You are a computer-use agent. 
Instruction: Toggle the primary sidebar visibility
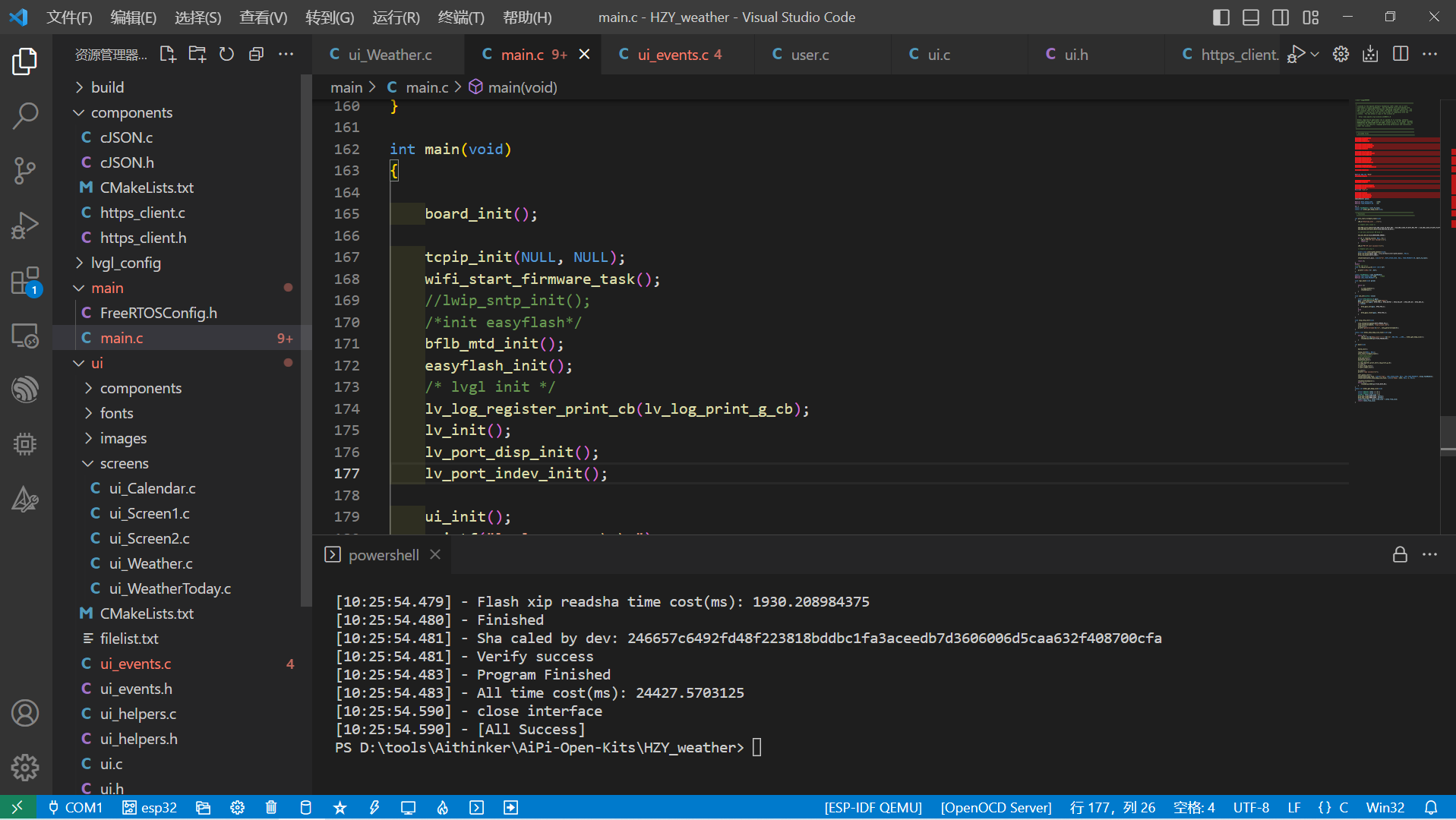click(1221, 17)
